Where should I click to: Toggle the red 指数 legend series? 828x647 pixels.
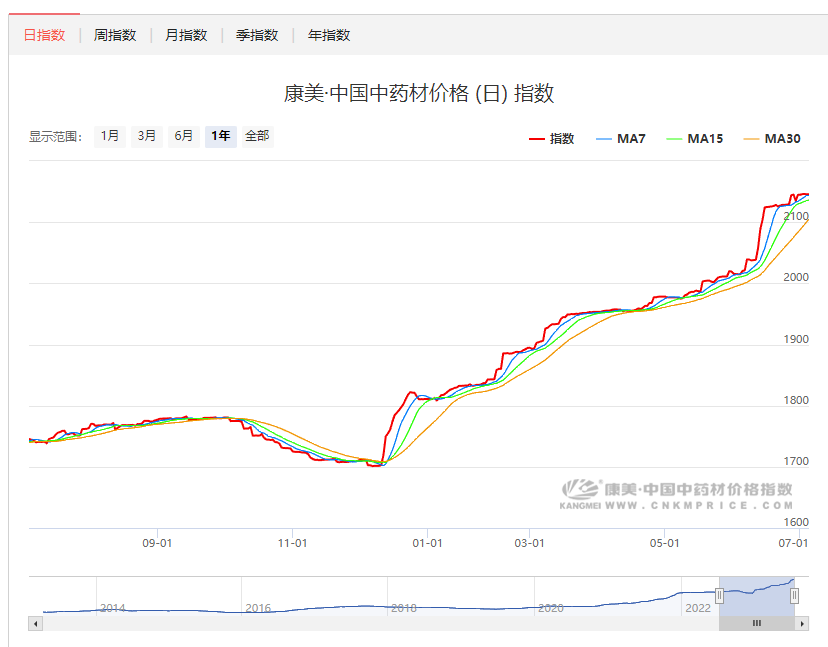(552, 138)
